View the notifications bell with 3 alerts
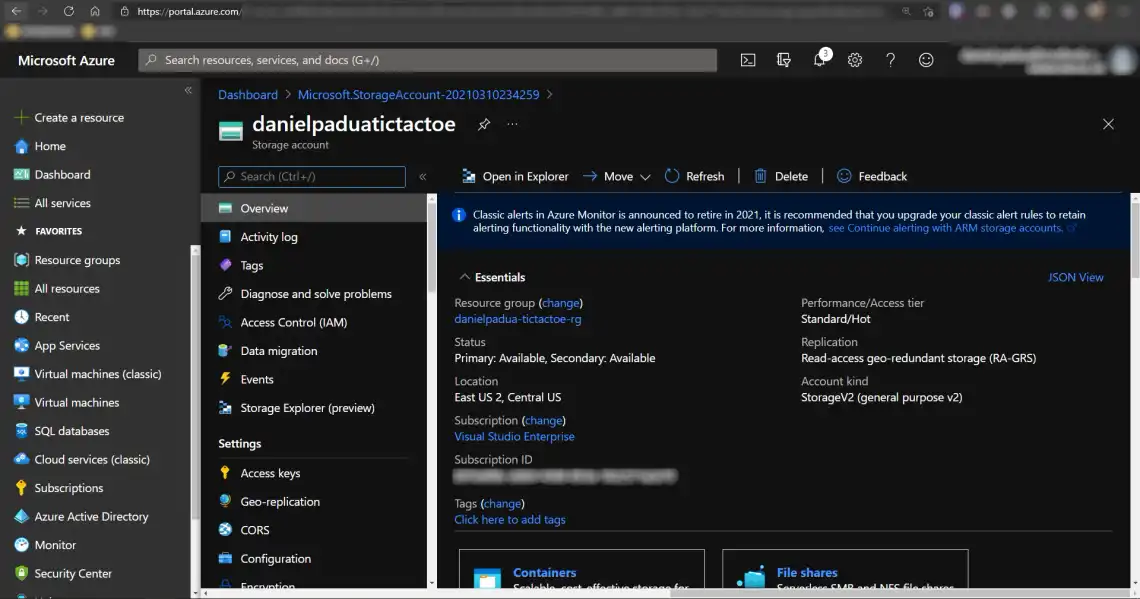 click(x=819, y=59)
